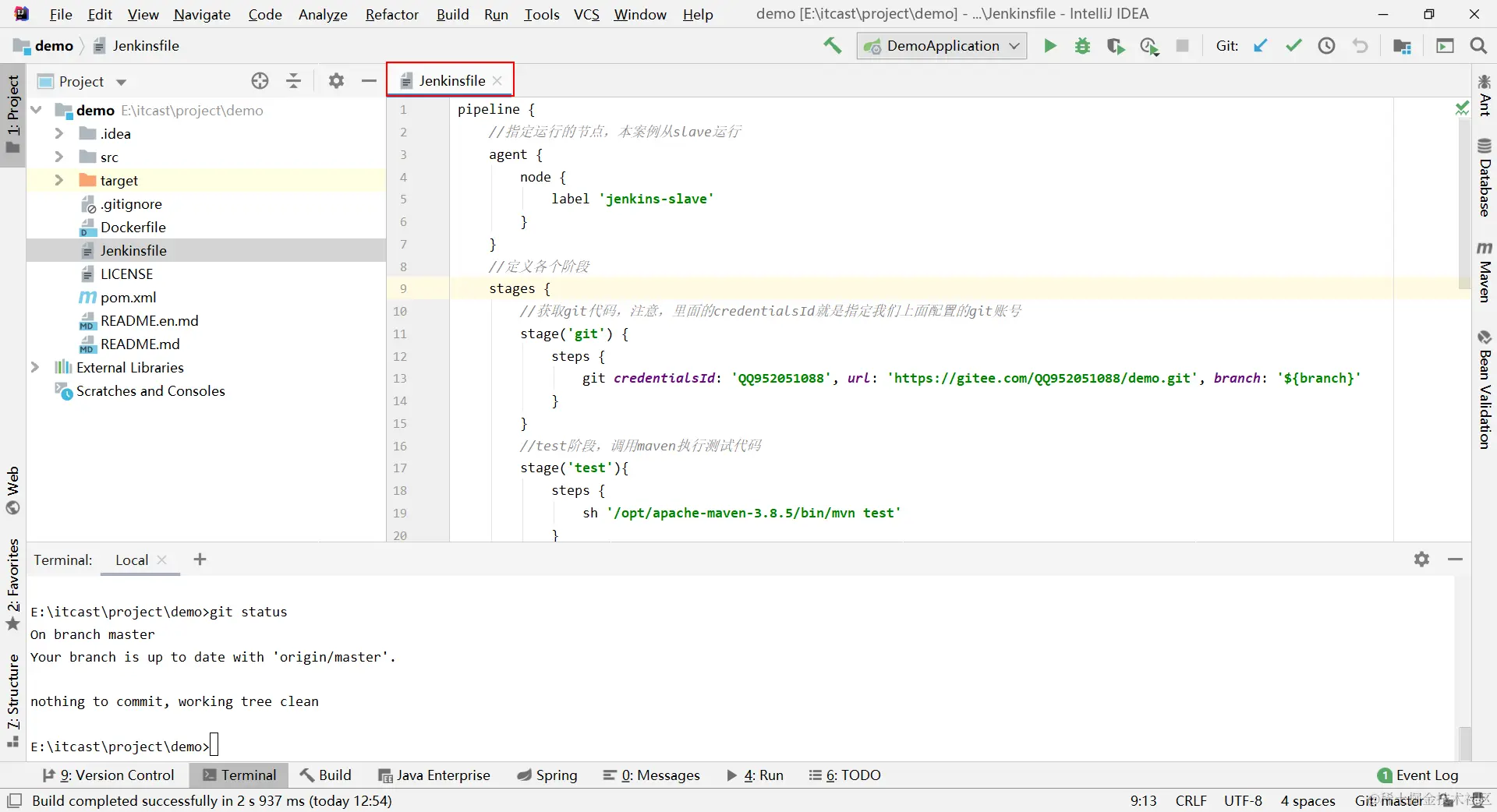
Task: Click the Git: master branch widget
Action: tap(1389, 800)
